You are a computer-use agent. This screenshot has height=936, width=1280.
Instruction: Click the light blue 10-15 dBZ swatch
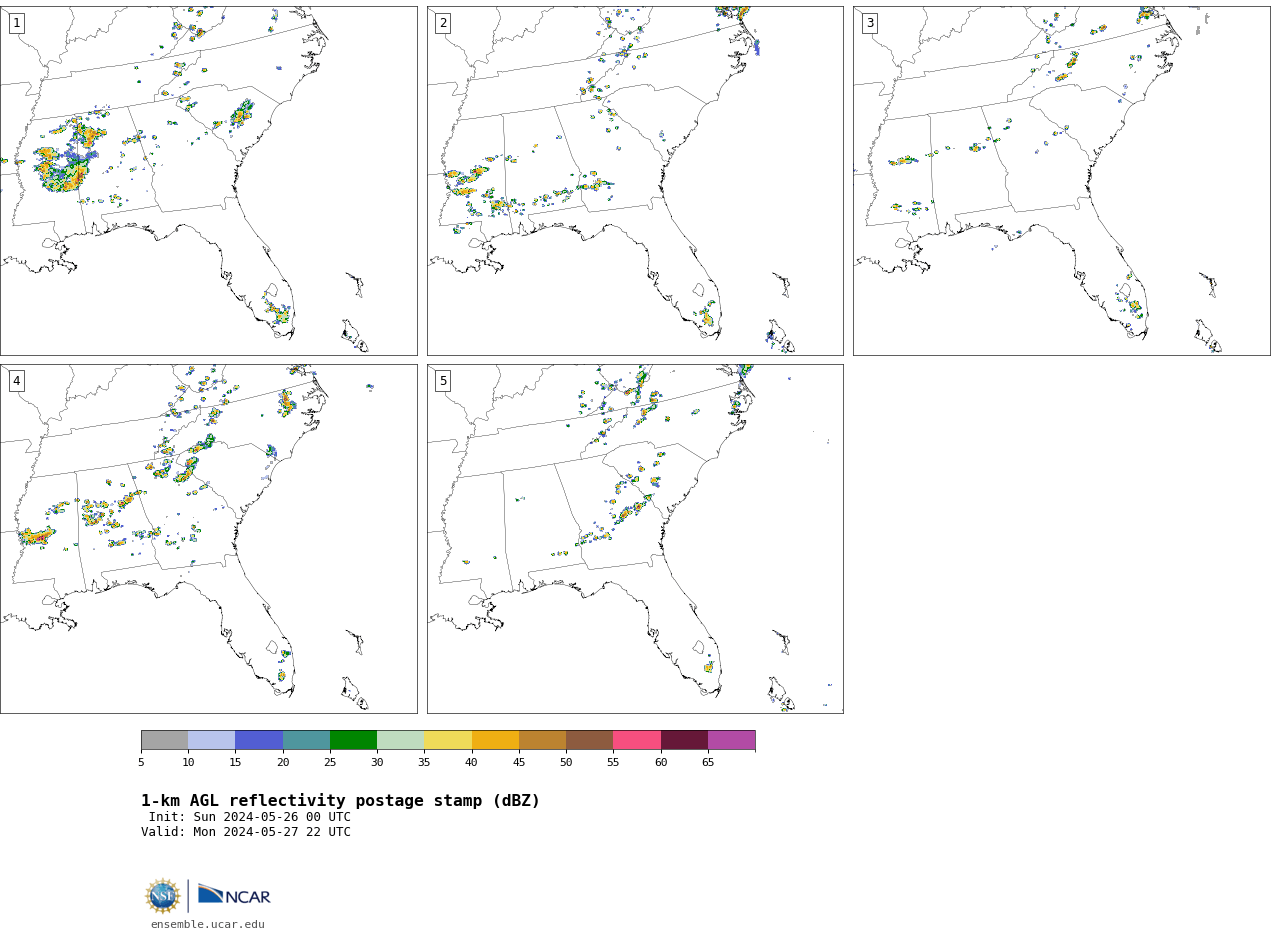pos(211,740)
